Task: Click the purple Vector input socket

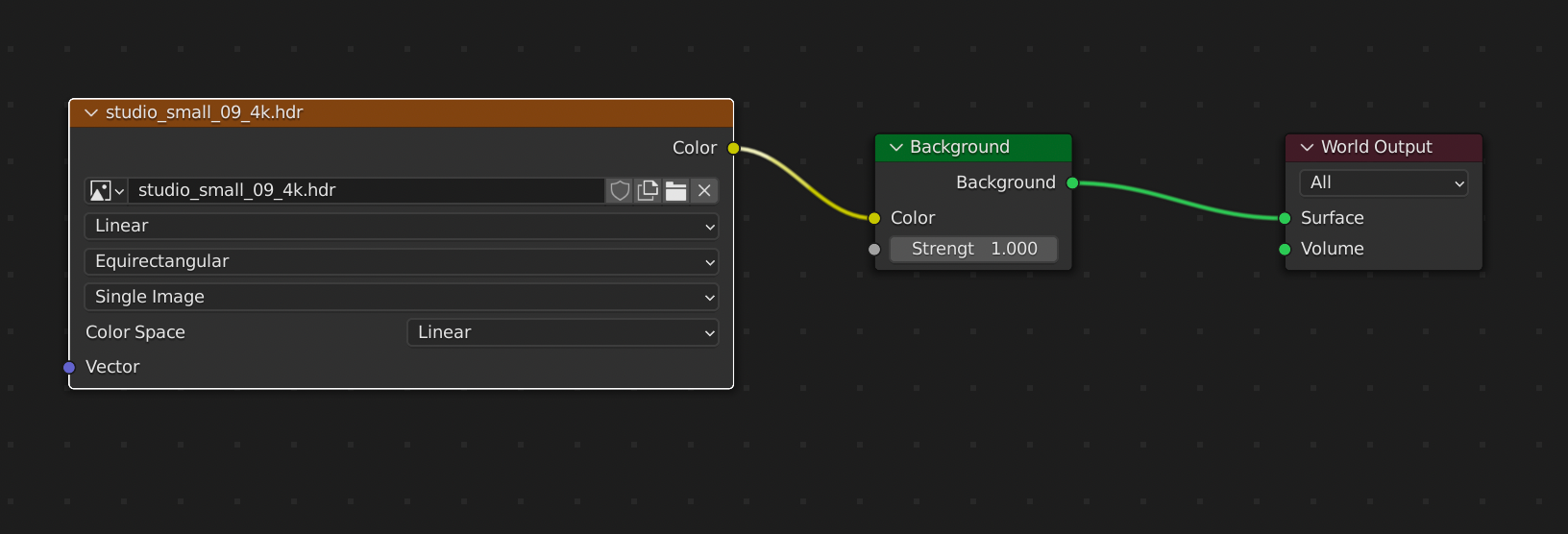Action: (69, 367)
